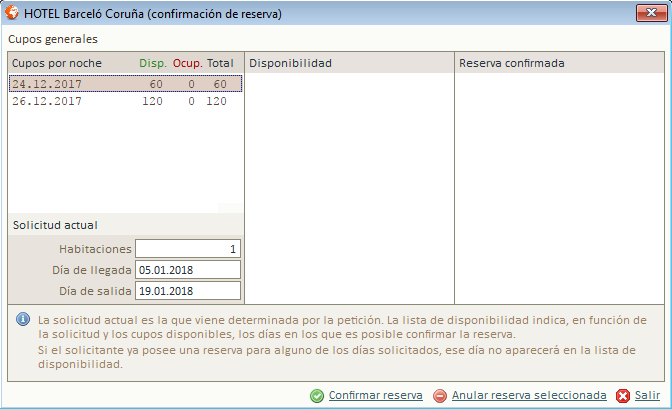Image resolution: width=672 pixels, height=409 pixels.
Task: Click the Total column header
Action: point(220,63)
